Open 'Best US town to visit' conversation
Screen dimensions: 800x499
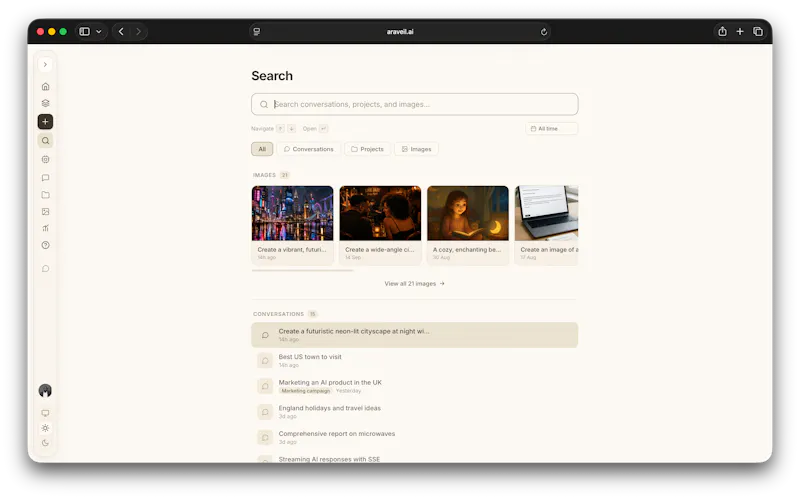(414, 360)
